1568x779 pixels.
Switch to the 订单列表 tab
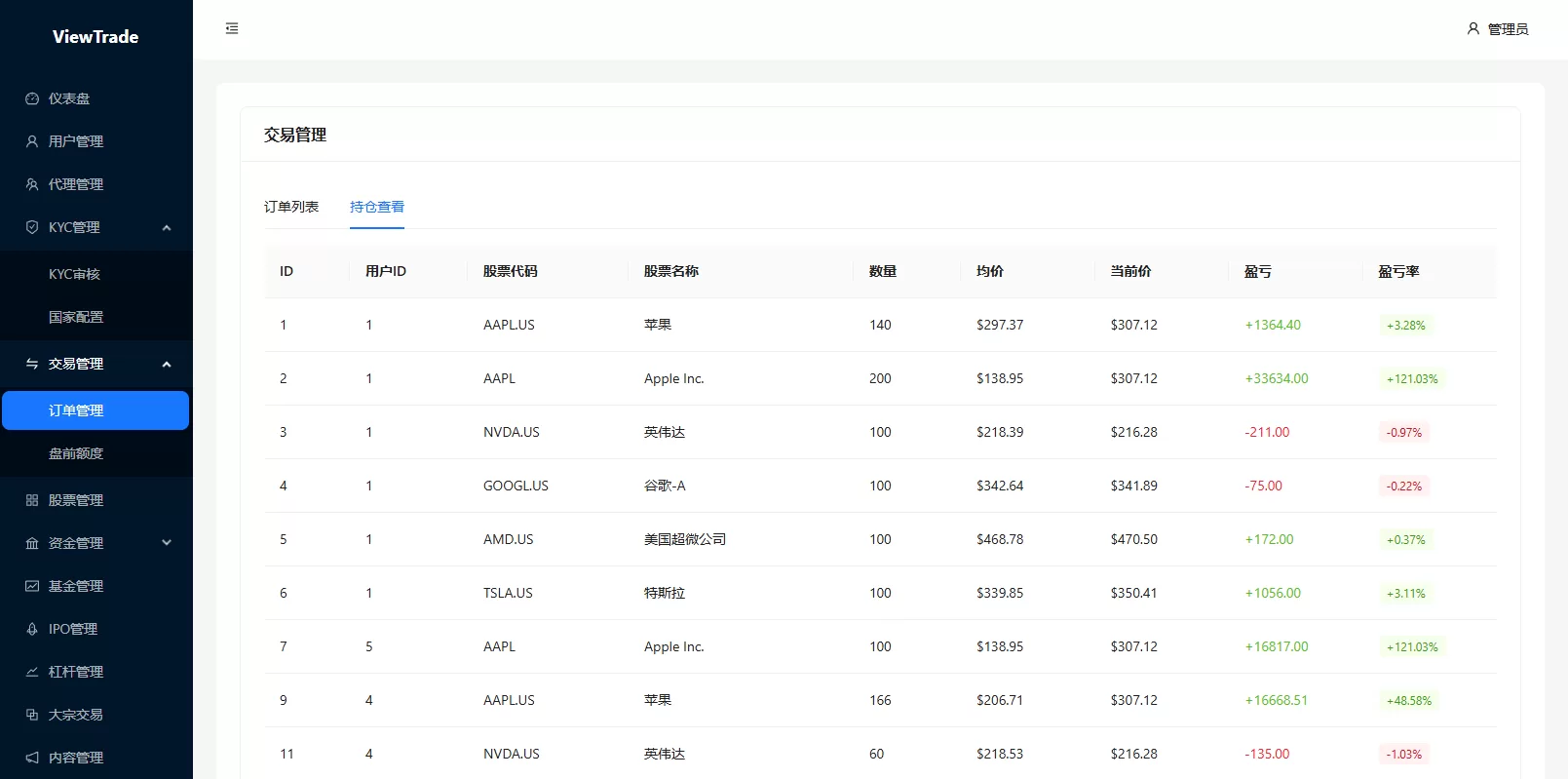[291, 207]
